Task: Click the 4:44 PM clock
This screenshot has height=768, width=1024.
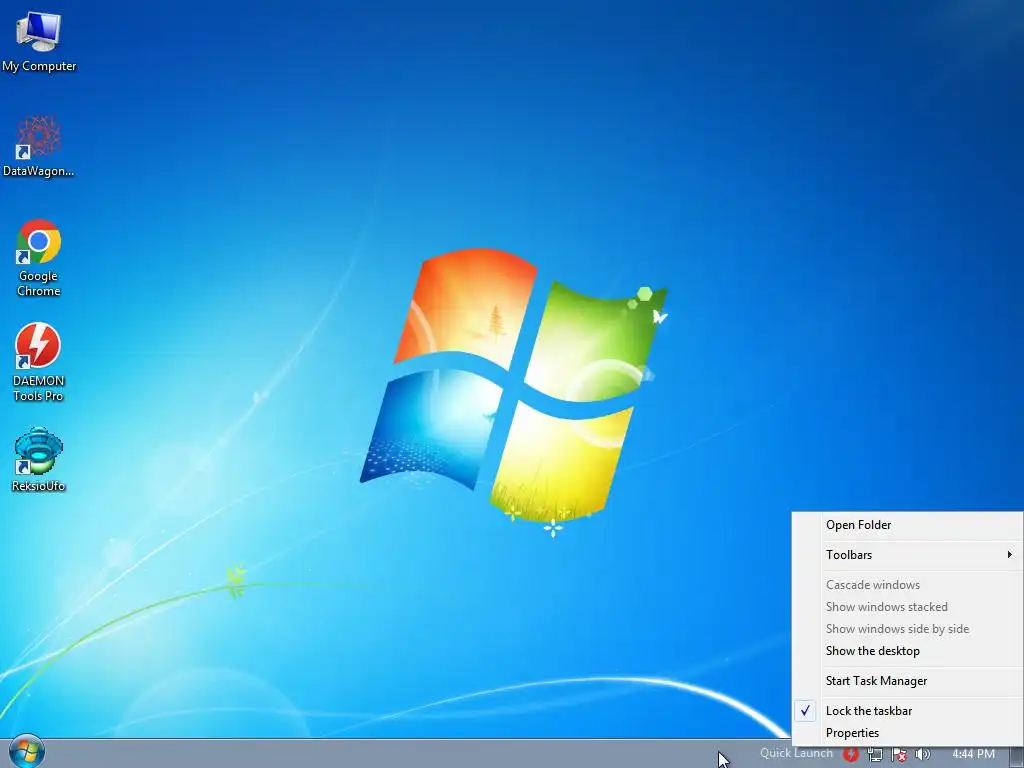Action: pyautogui.click(x=973, y=754)
